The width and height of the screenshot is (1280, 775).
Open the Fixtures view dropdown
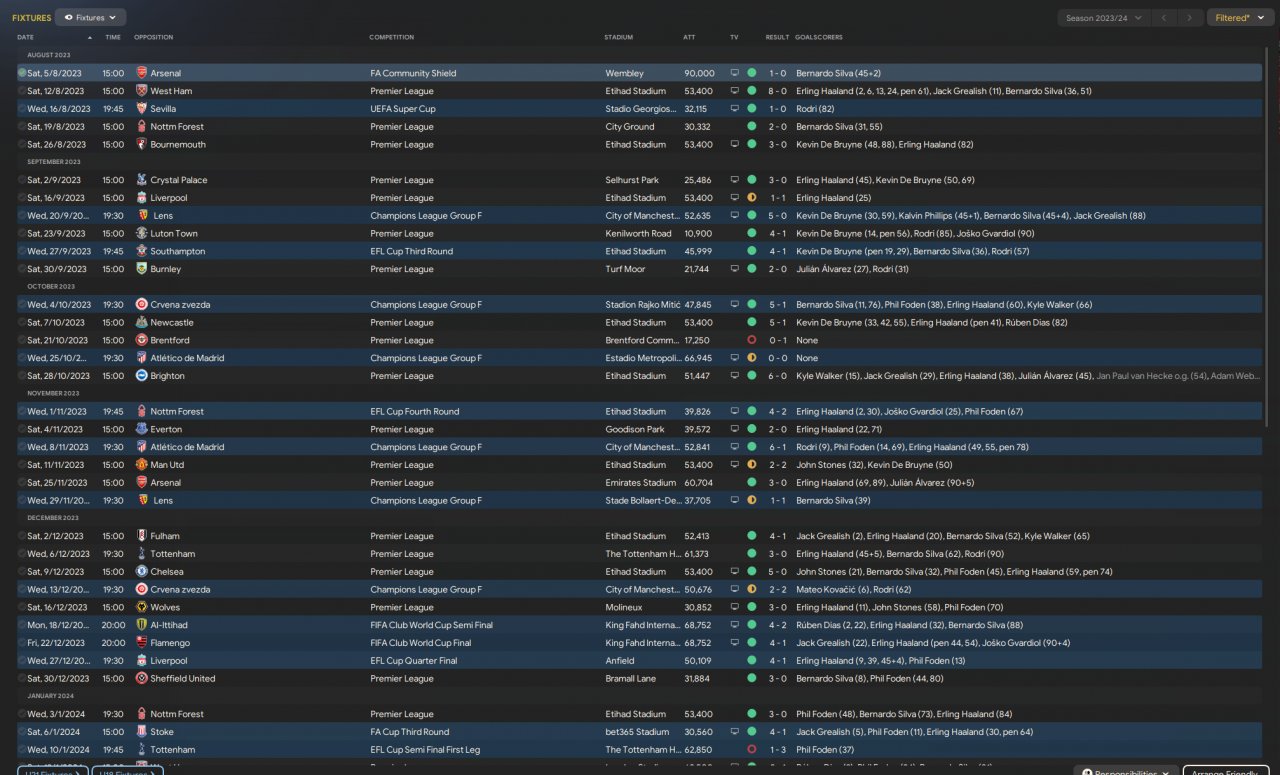pos(91,17)
